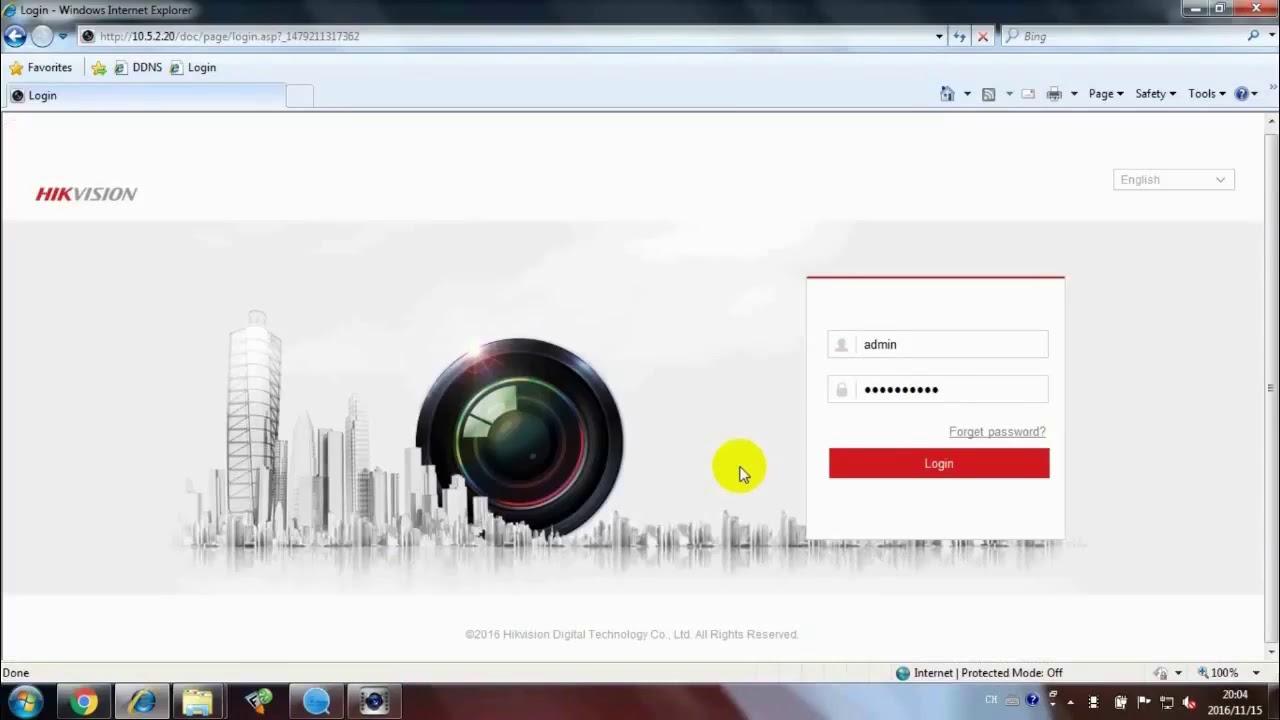Click the Home page icon

tap(947, 94)
